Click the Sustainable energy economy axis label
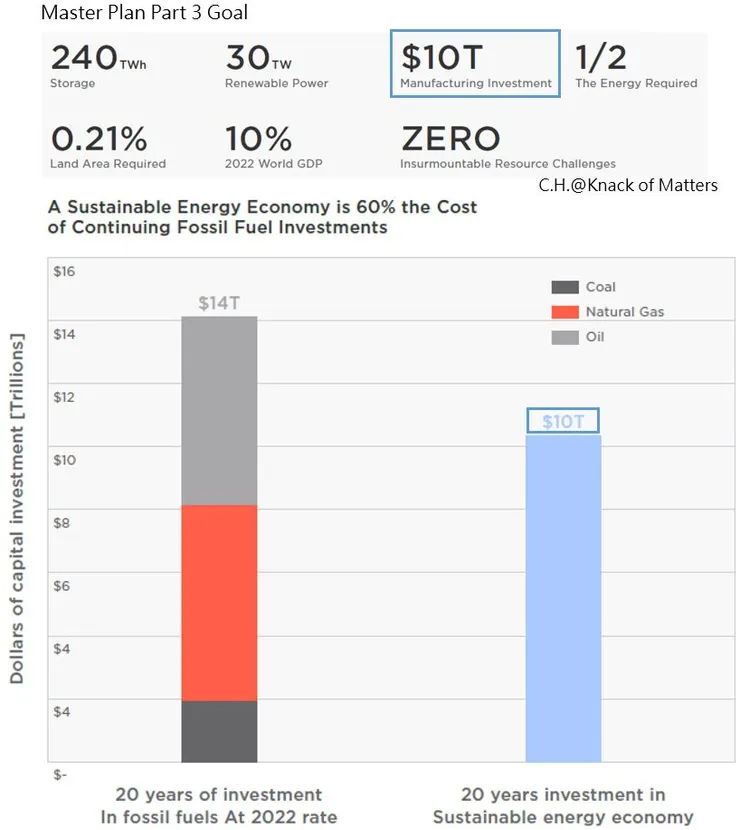The image size is (740, 830). pyautogui.click(x=563, y=806)
